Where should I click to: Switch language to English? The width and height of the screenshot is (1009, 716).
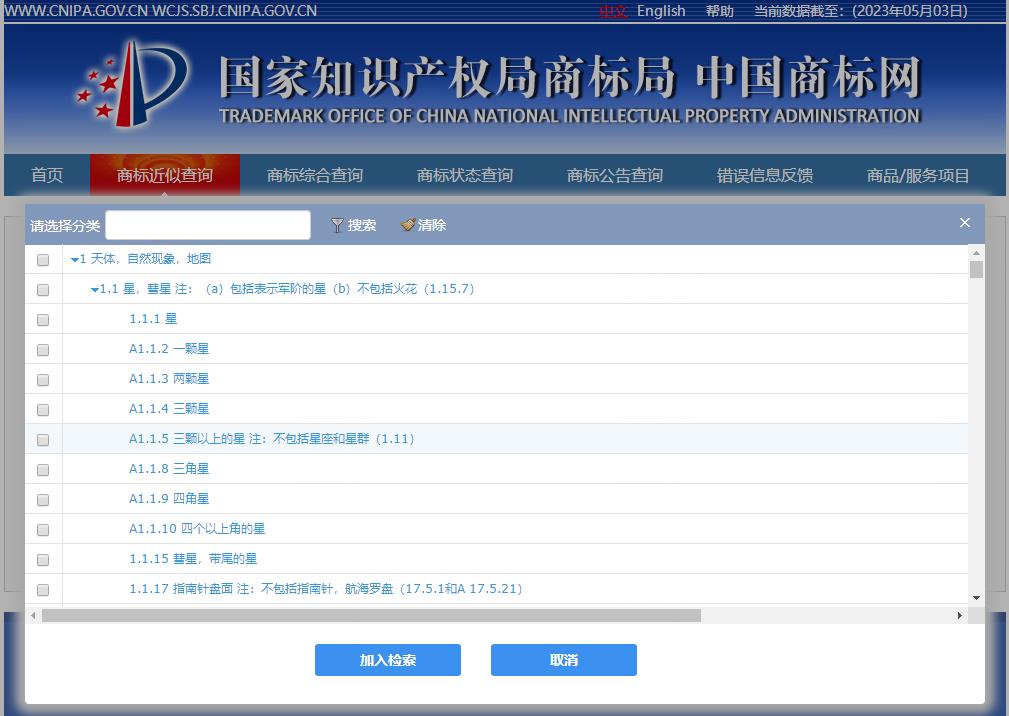tap(661, 11)
